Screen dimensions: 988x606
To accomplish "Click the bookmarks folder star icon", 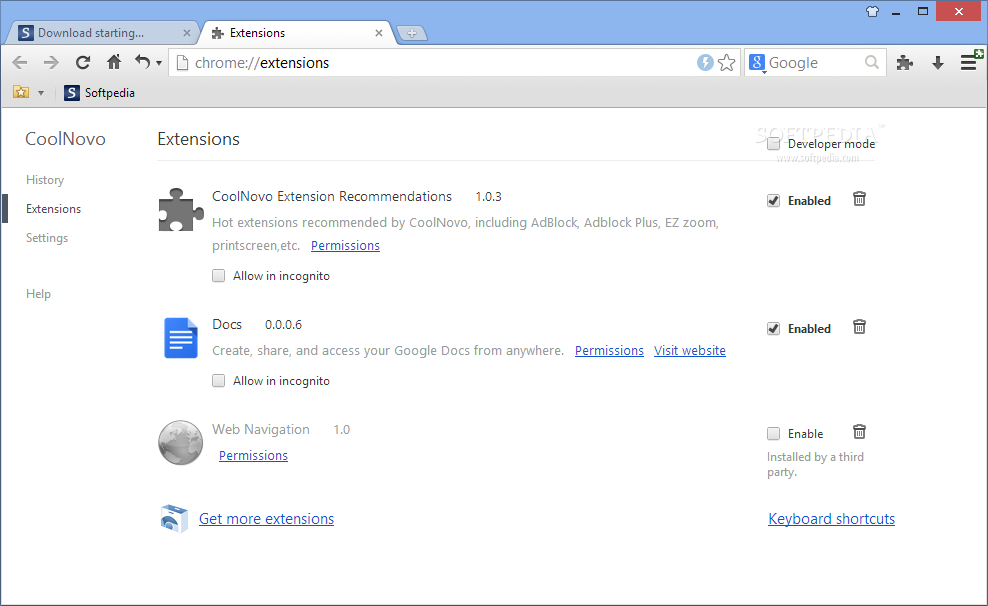I will 21,92.
